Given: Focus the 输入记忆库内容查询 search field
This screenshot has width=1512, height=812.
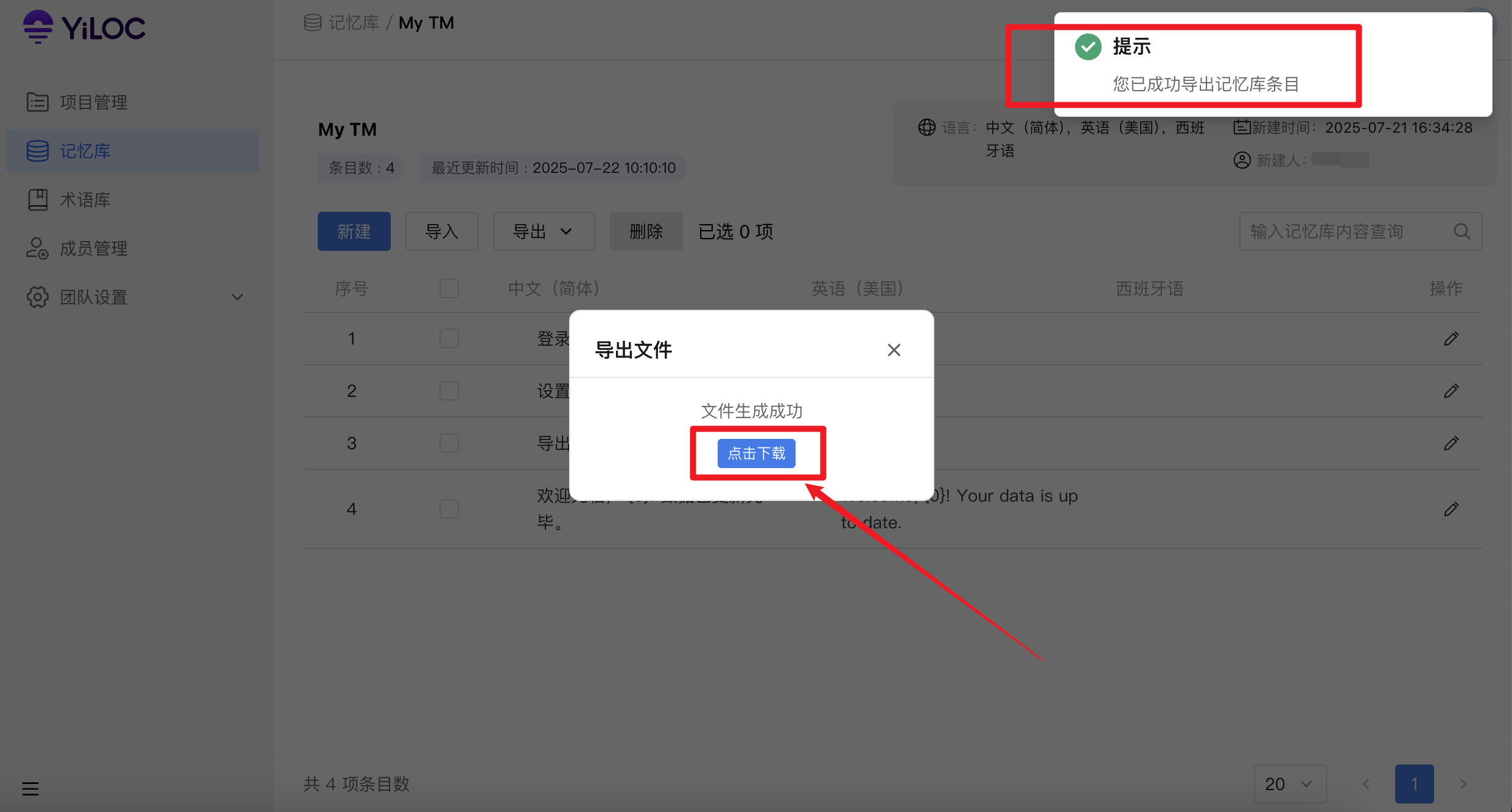Looking at the screenshot, I should point(1360,231).
